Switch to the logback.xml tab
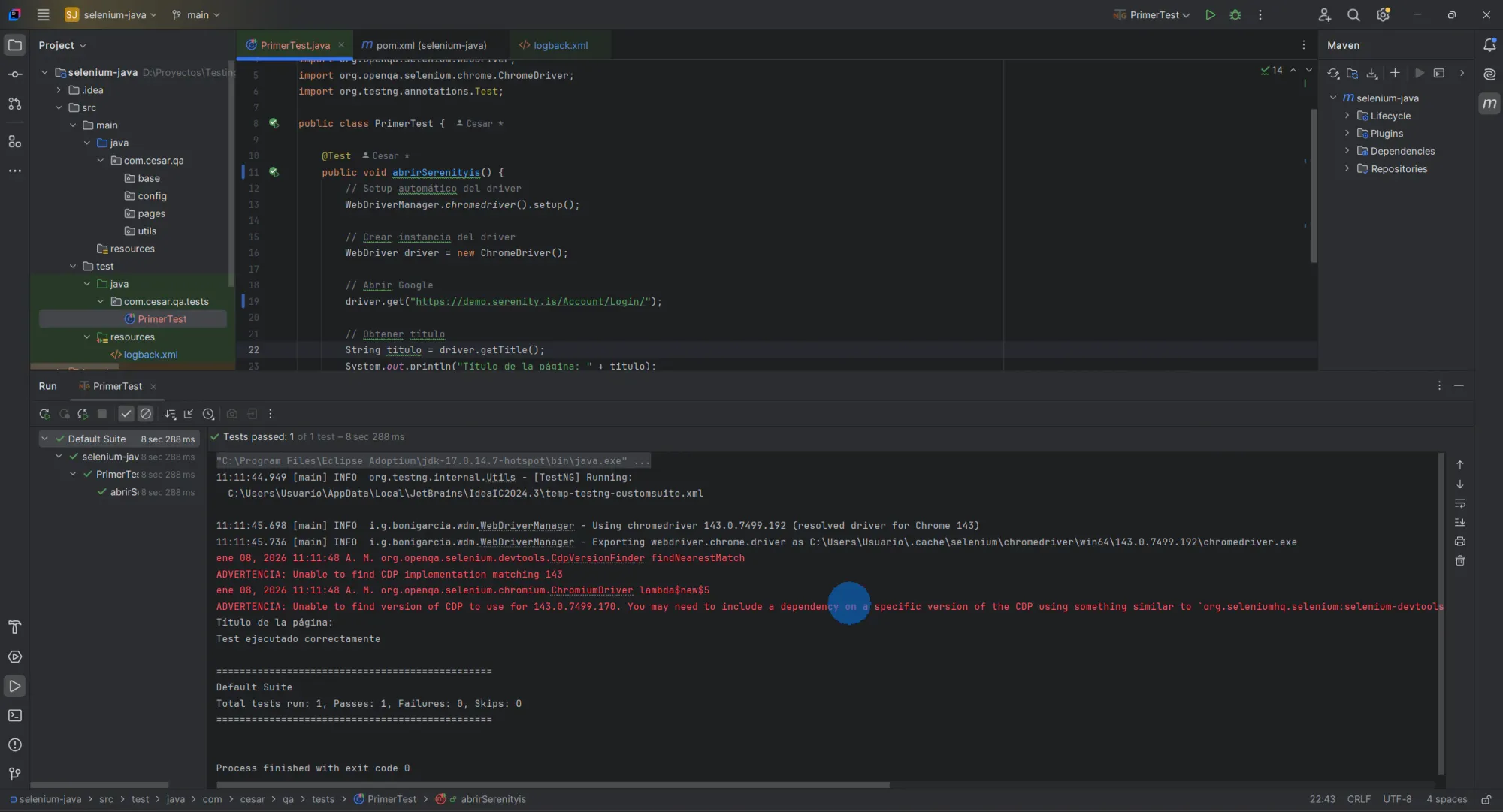 [x=560, y=45]
